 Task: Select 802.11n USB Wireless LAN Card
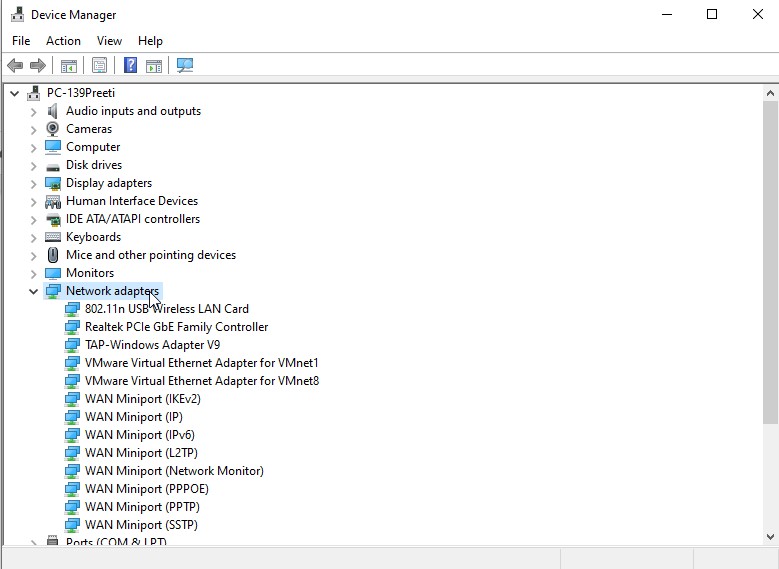pyautogui.click(x=166, y=309)
